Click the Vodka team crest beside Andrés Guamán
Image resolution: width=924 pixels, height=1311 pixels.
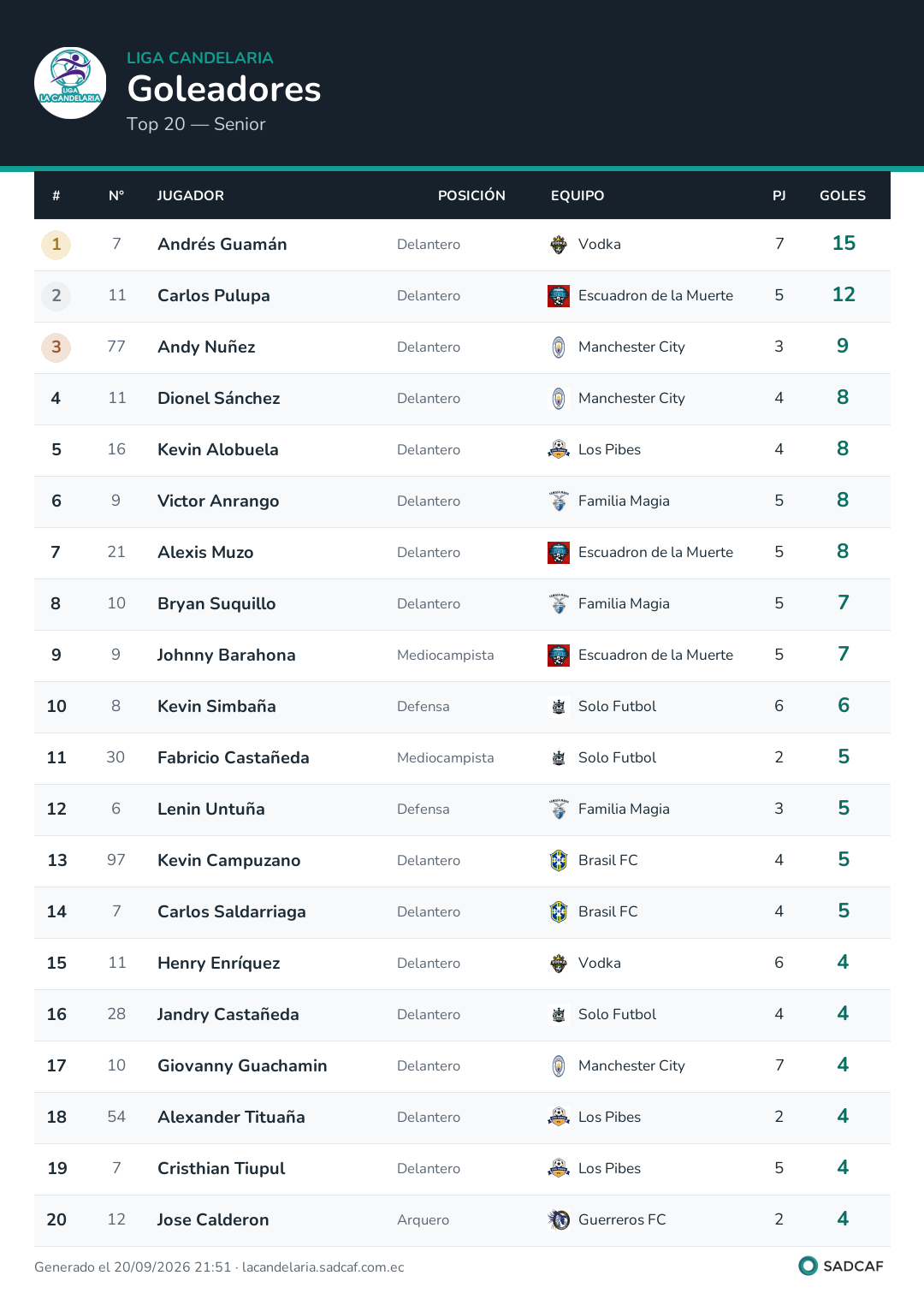coord(559,245)
